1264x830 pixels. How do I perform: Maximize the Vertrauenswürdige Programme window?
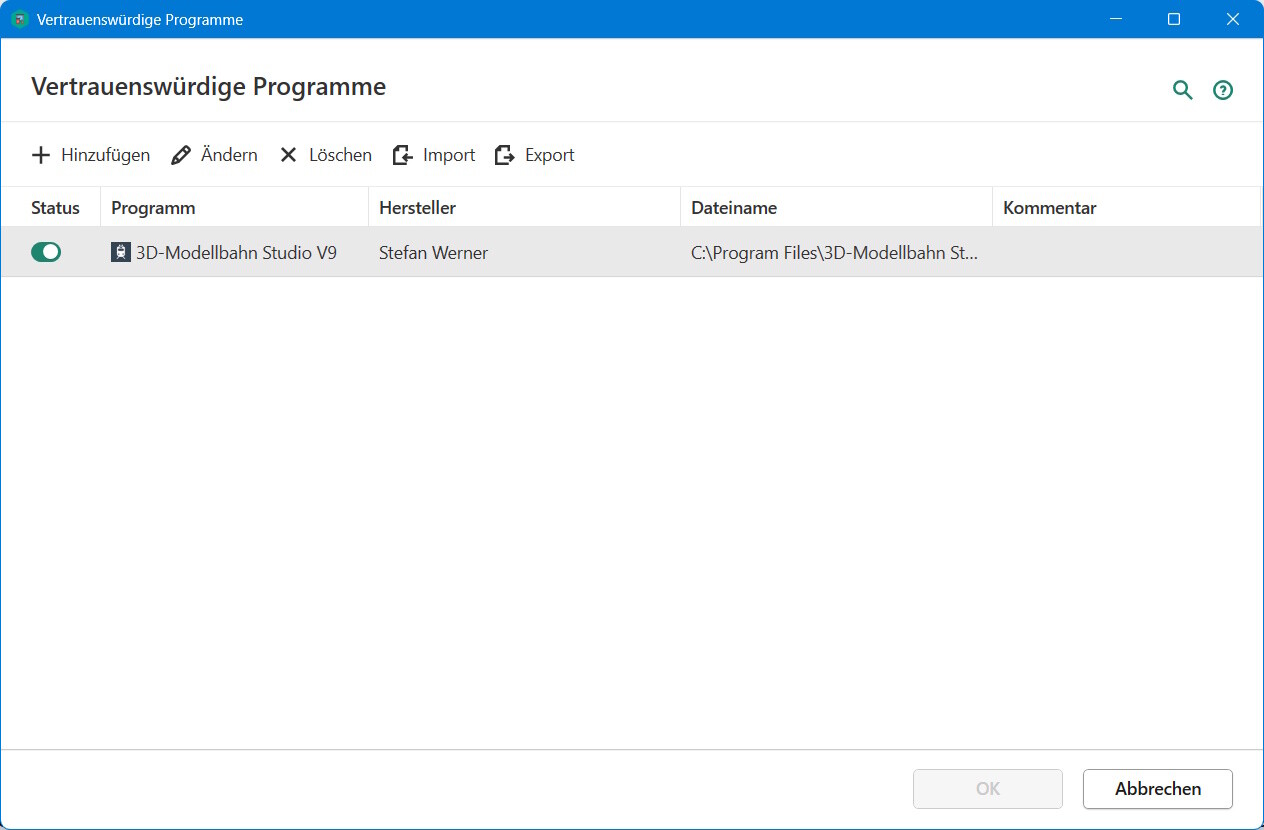[1174, 19]
